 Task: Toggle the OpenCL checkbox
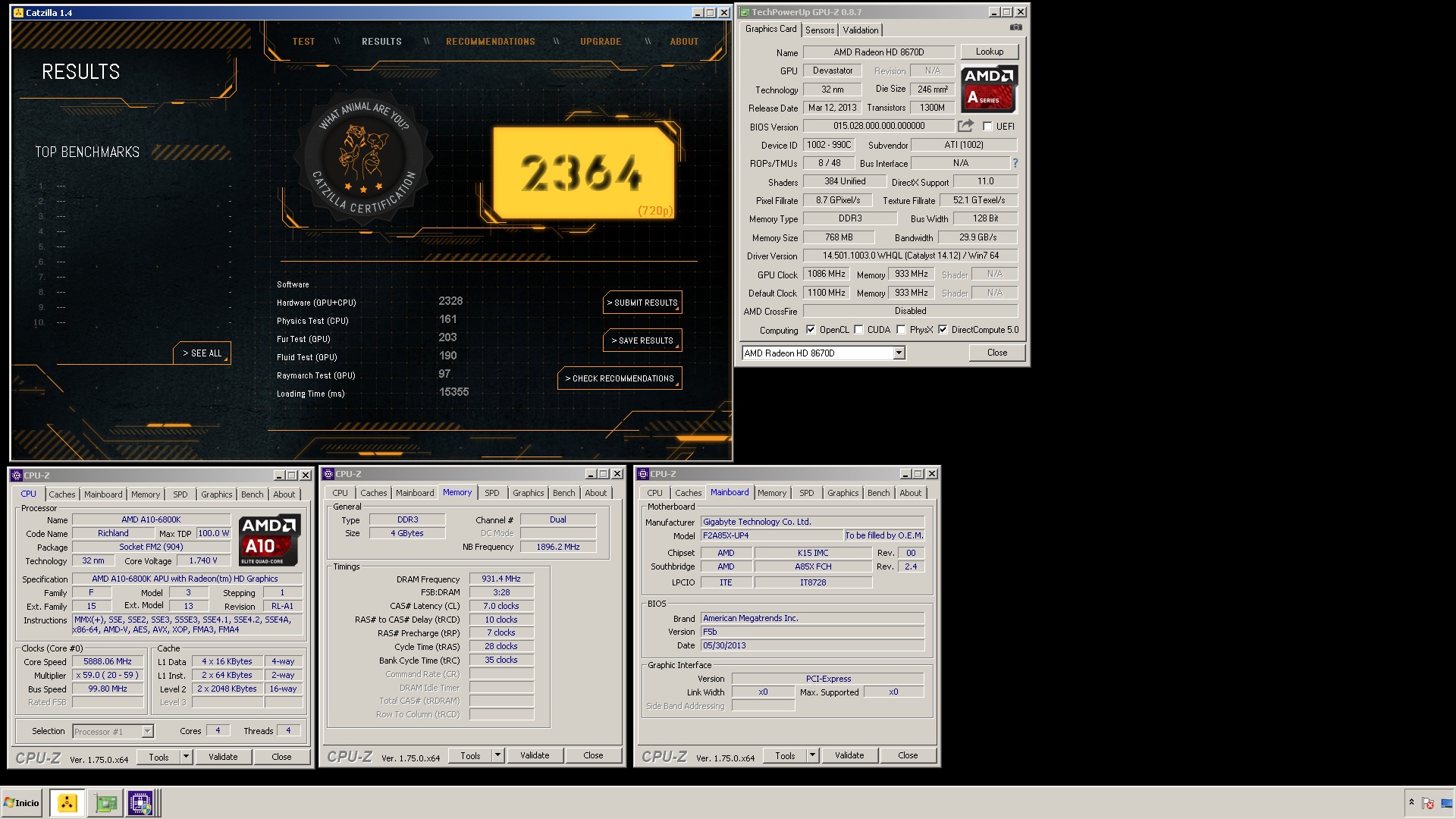tap(811, 330)
